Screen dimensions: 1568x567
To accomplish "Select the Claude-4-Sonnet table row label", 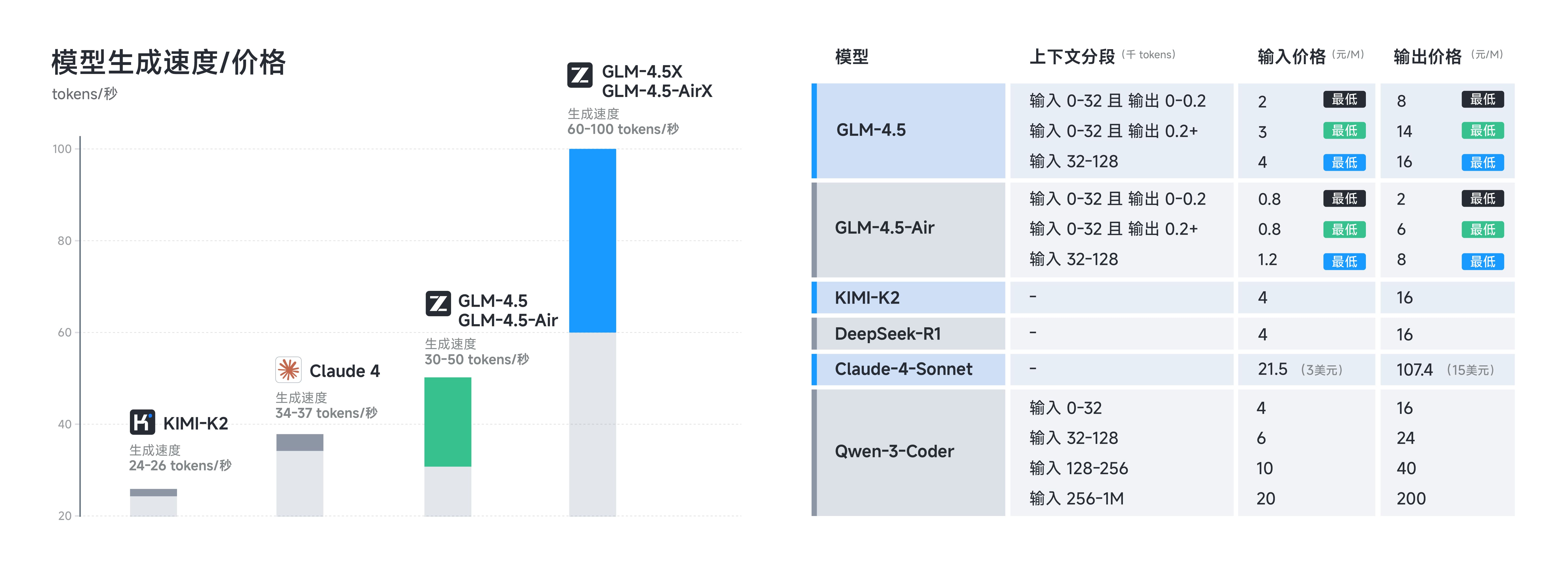I will tap(903, 369).
